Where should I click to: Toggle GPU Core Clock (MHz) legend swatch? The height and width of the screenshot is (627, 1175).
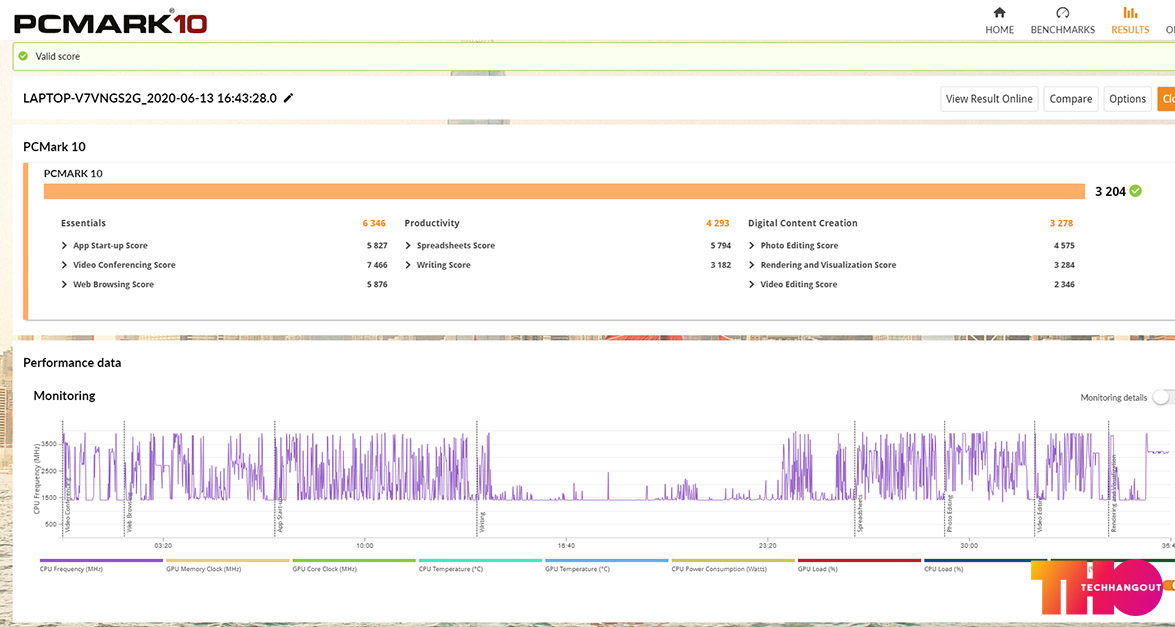[354, 560]
